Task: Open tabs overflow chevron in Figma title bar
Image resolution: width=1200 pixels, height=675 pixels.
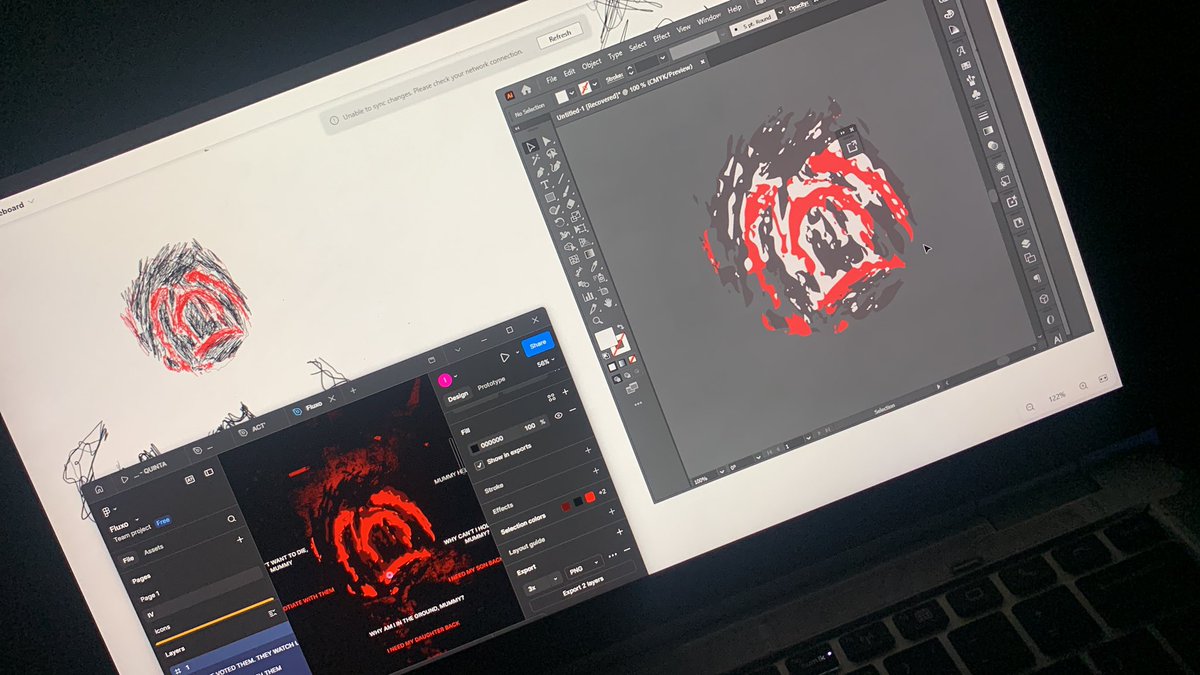Action: tap(458, 350)
